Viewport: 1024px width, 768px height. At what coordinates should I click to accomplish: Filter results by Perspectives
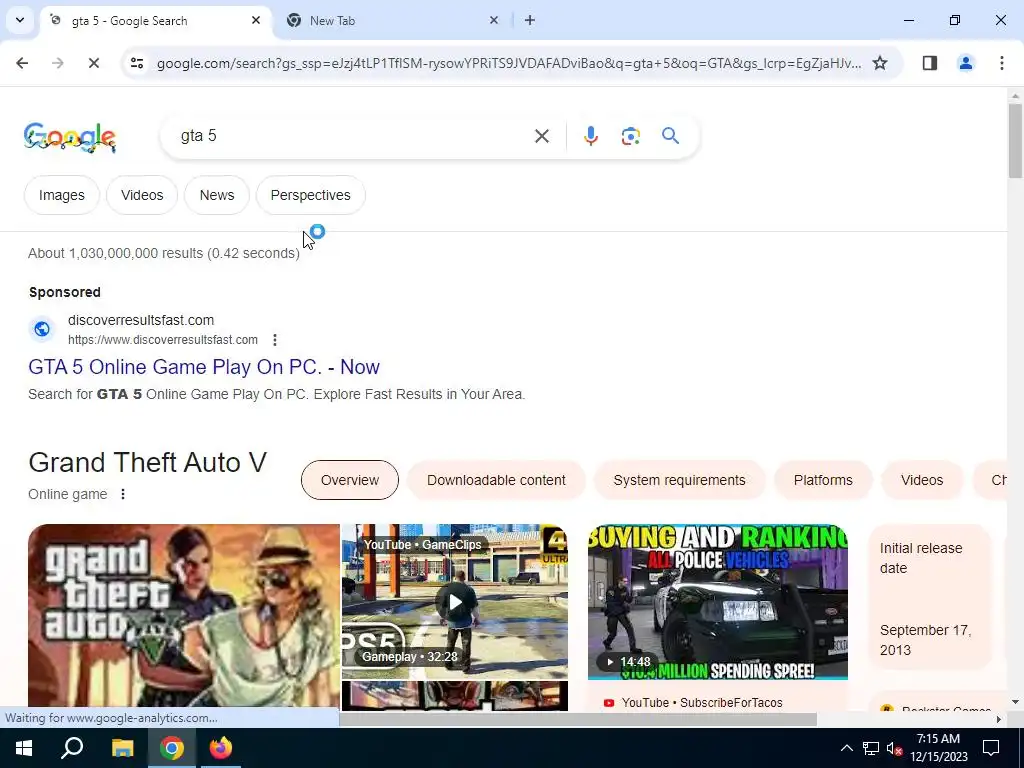310,195
